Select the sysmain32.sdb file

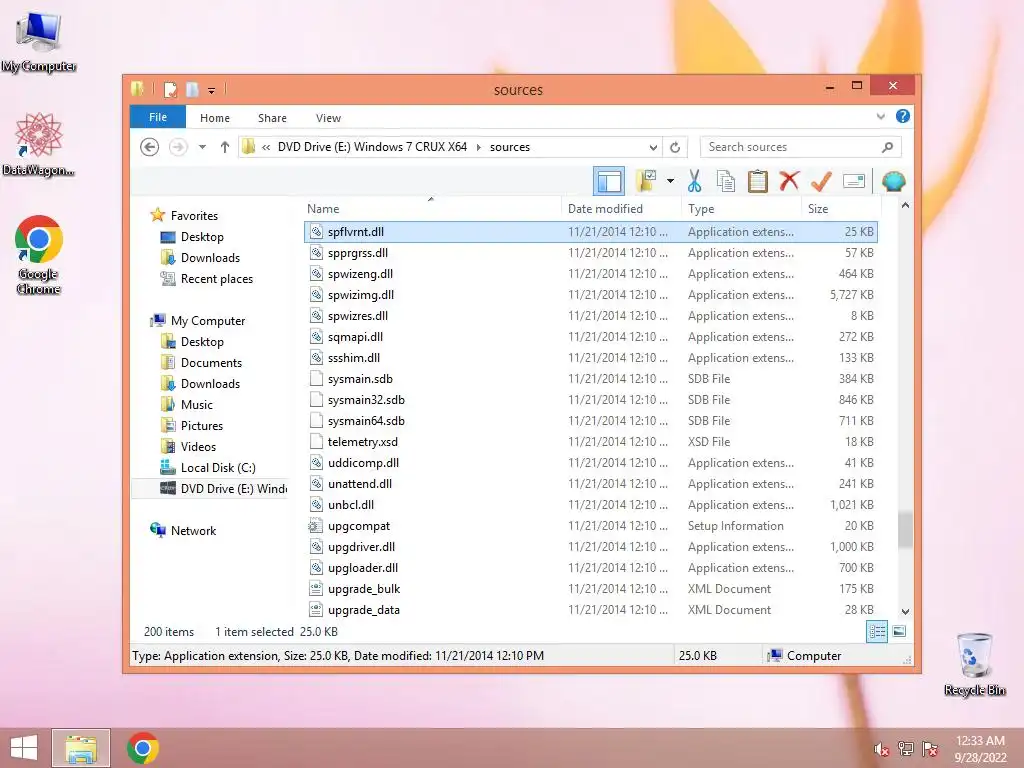[590, 400]
